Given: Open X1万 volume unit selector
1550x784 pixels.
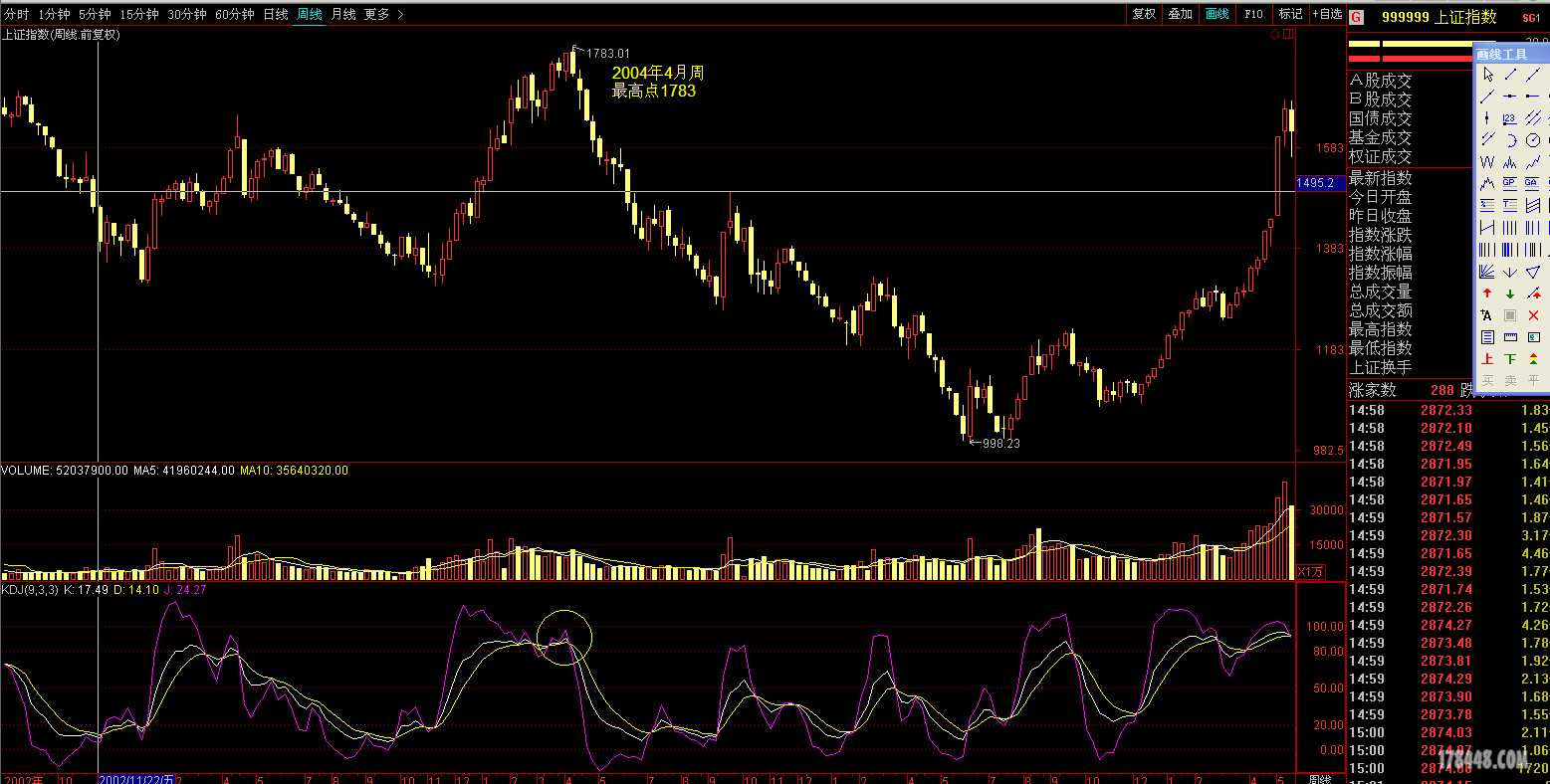Looking at the screenshot, I should coord(1310,571).
